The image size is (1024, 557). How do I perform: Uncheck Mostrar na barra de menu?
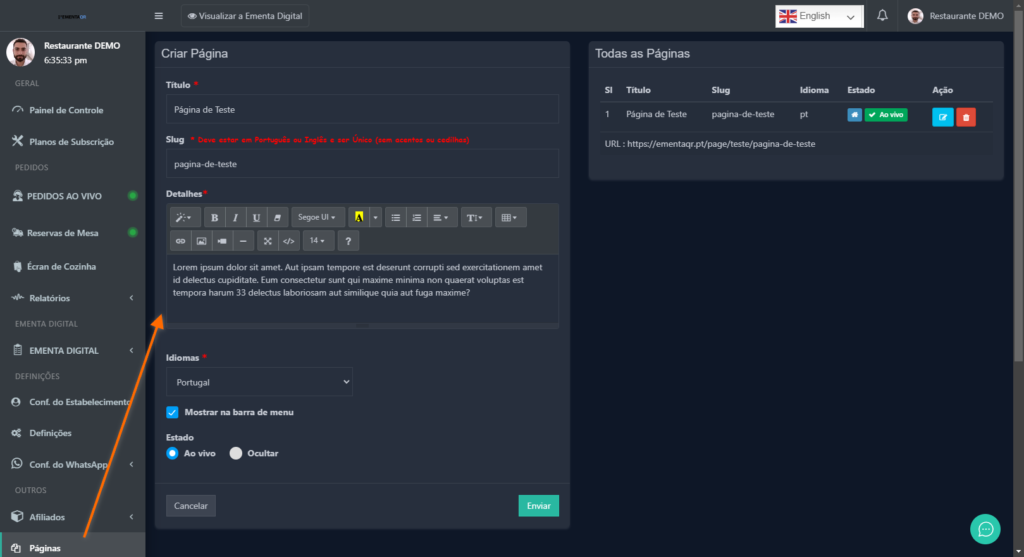pyautogui.click(x=172, y=412)
